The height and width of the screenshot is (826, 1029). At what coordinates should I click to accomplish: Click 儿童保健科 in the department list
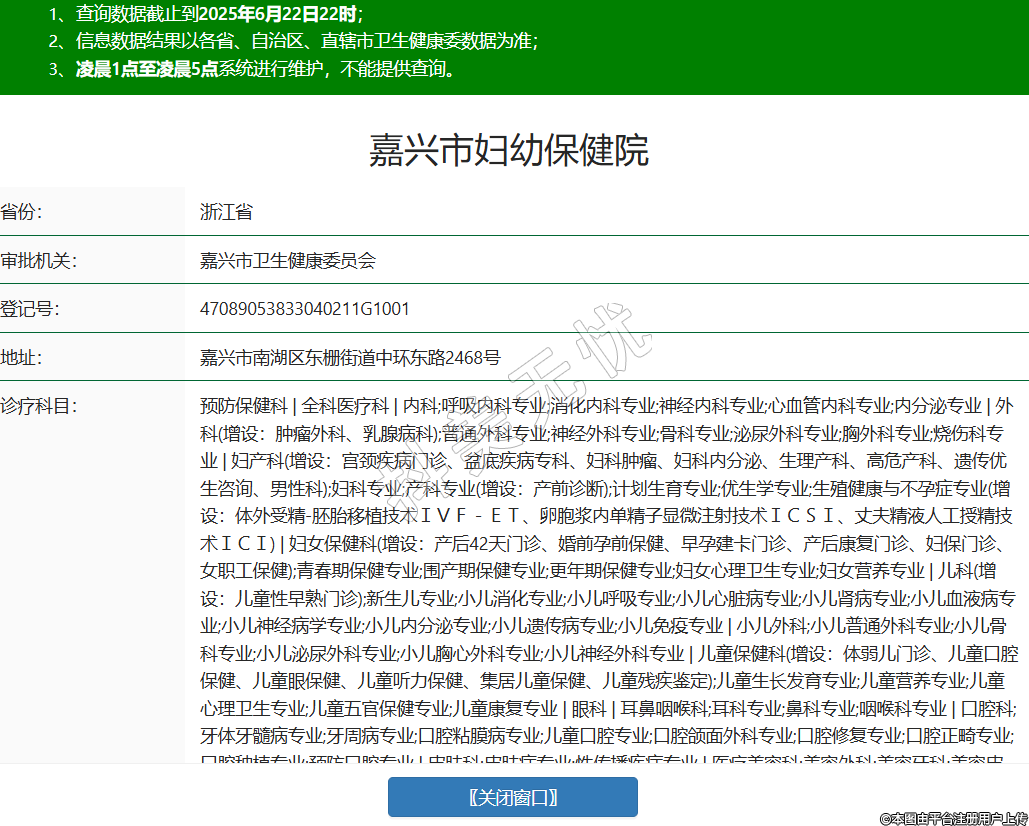(x=741, y=654)
